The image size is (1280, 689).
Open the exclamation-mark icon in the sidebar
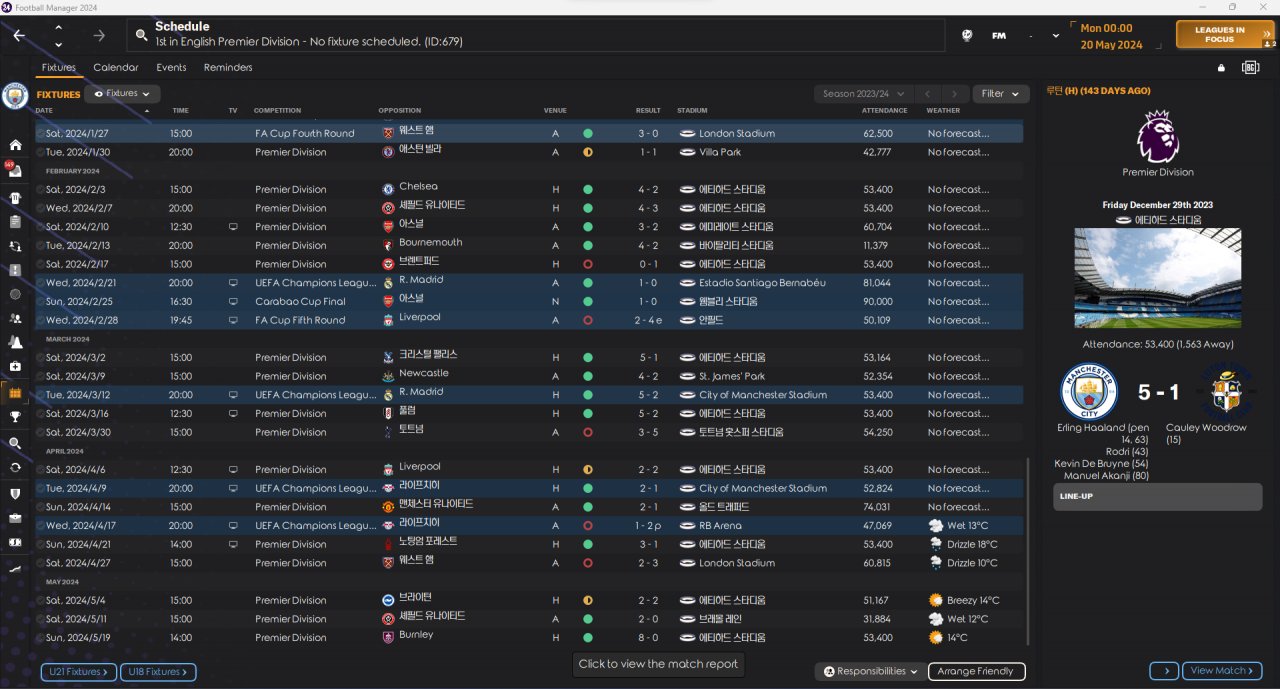tap(15, 270)
